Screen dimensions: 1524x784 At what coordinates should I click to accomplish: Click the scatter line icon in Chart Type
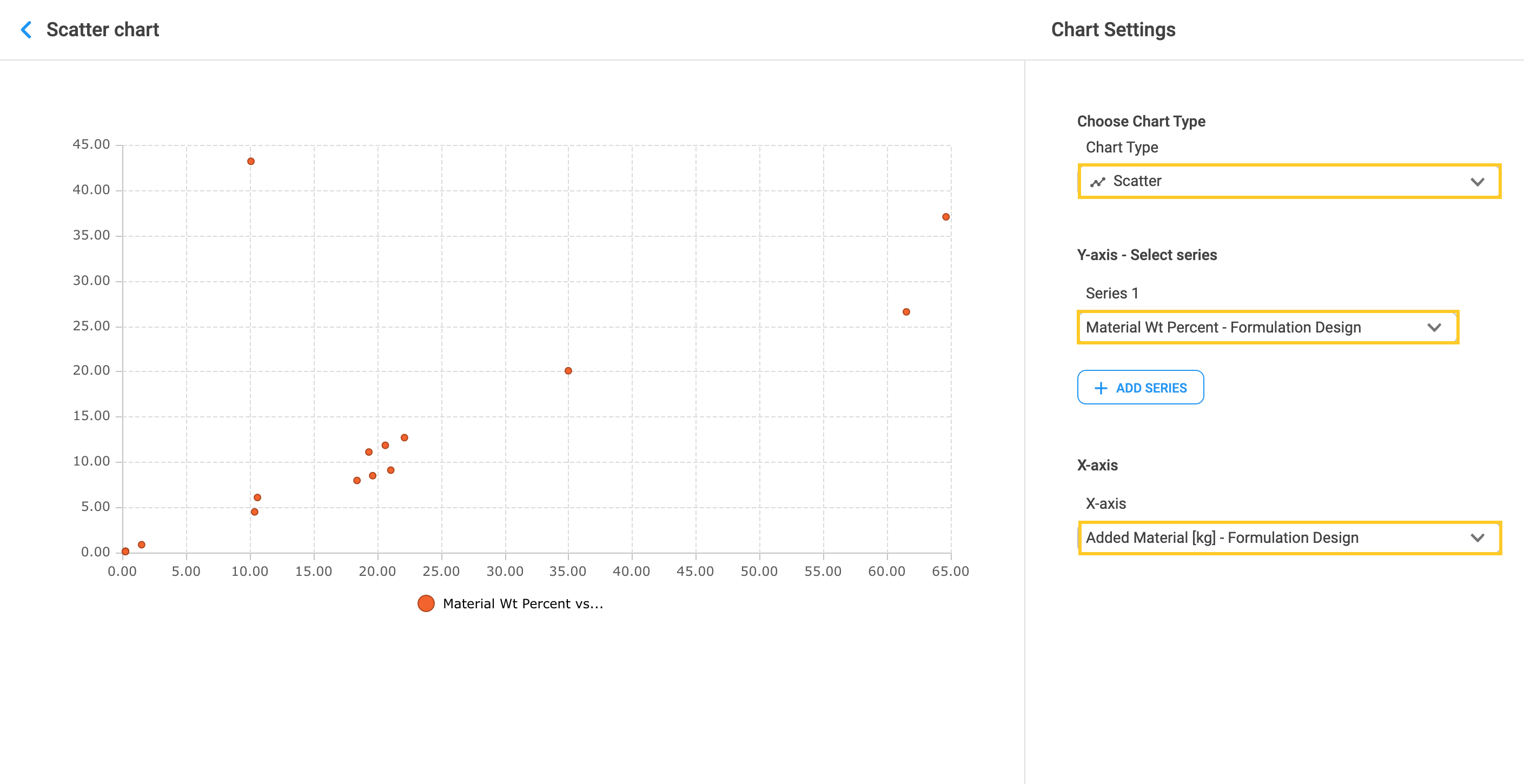point(1098,182)
